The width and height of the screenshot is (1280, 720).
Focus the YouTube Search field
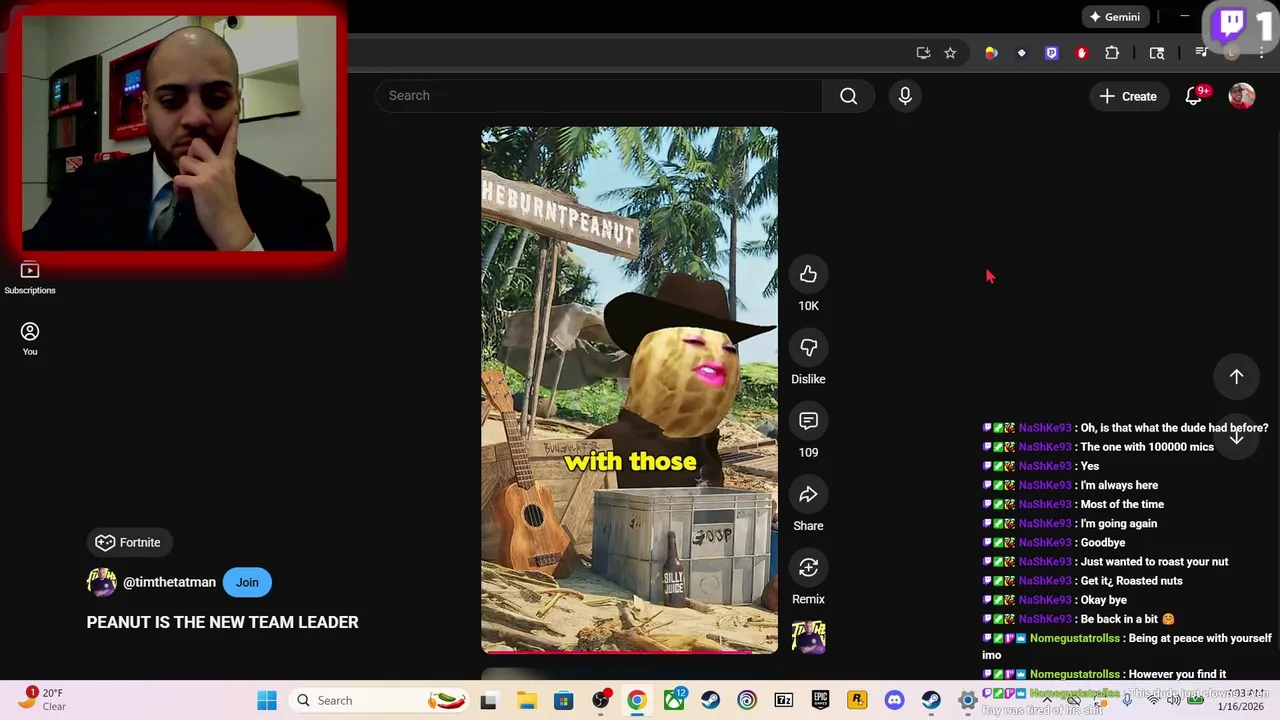point(599,96)
